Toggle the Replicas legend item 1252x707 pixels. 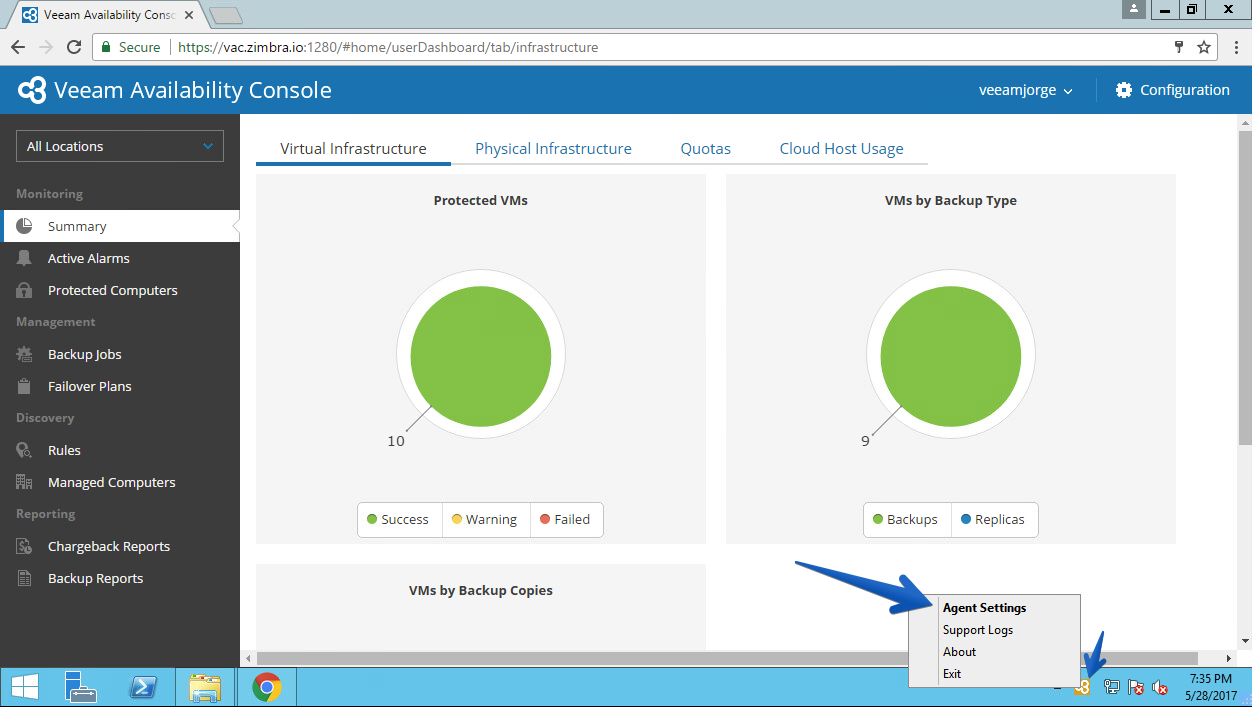993,520
